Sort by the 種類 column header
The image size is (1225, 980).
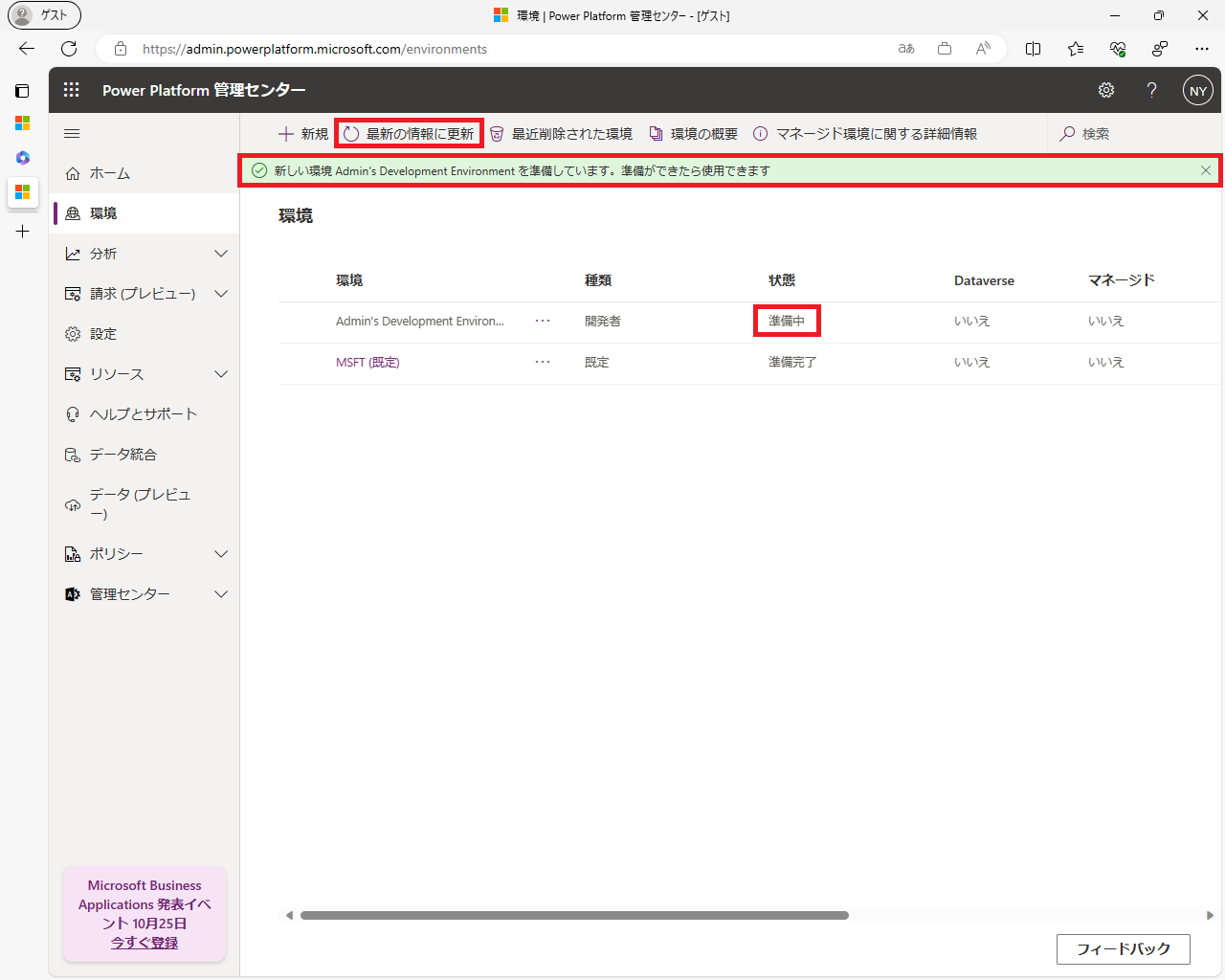pyautogui.click(x=598, y=280)
